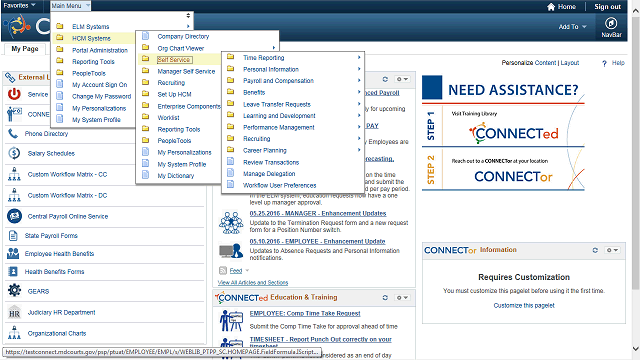Open Organizational Charts icon
The width and height of the screenshot is (640, 360).
tap(14, 333)
